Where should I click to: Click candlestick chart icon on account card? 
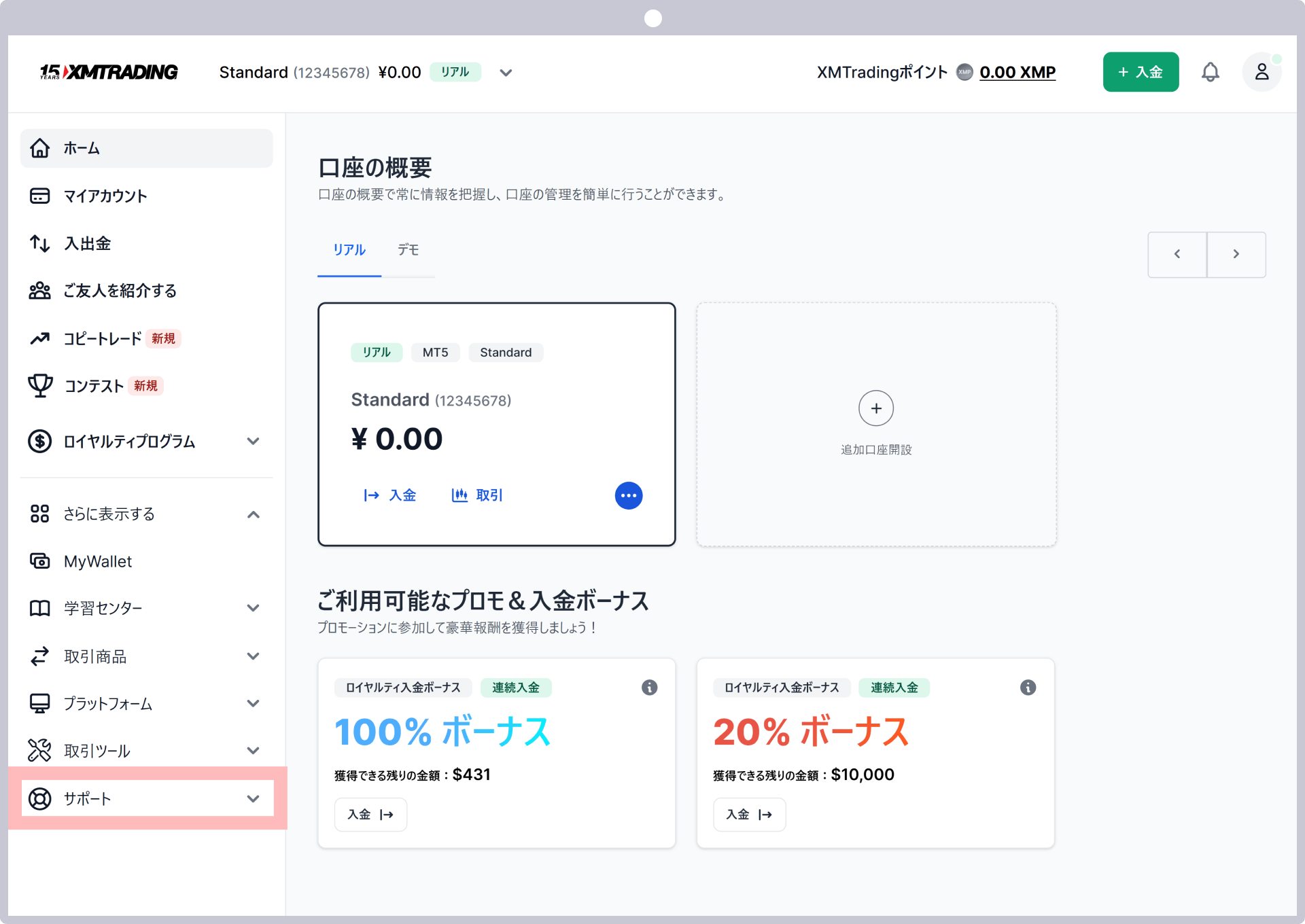(459, 495)
